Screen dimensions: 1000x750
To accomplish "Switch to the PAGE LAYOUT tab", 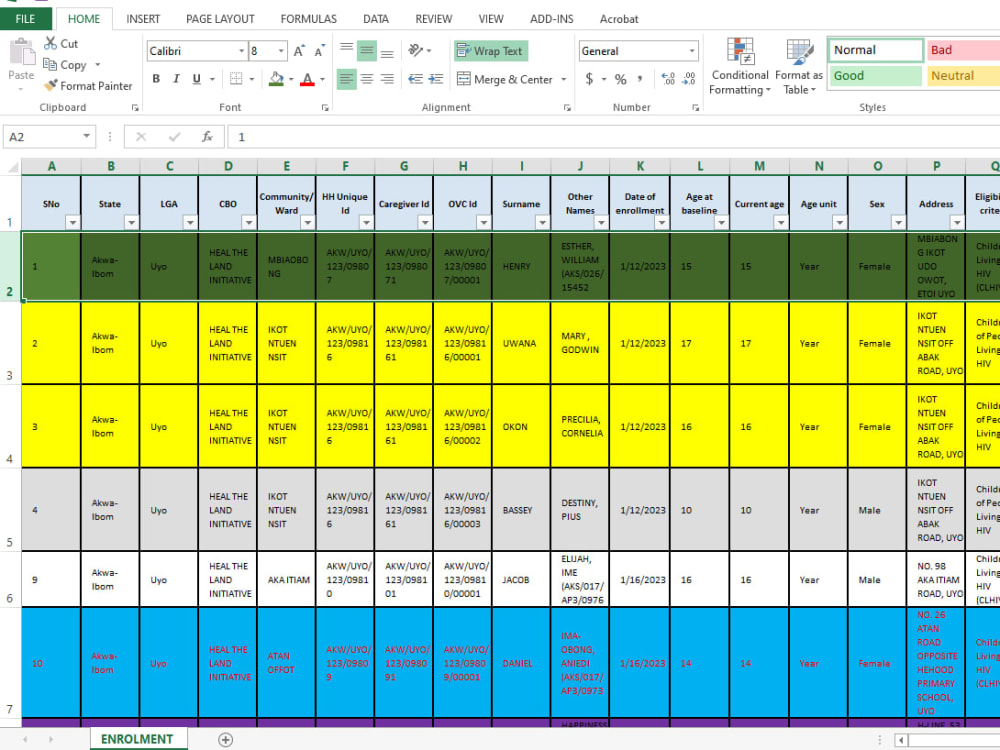I will click(x=220, y=19).
